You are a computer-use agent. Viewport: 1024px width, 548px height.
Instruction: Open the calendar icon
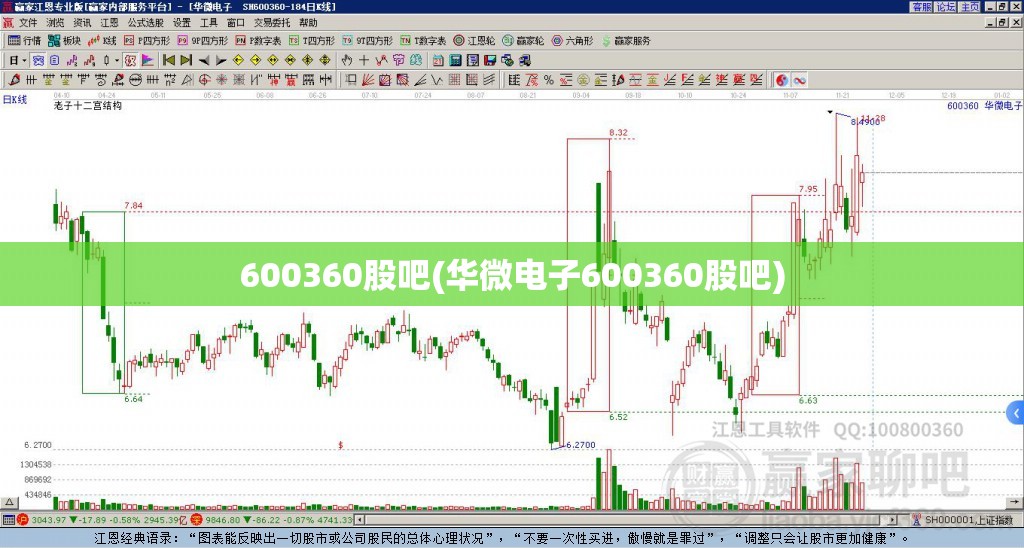(438, 60)
